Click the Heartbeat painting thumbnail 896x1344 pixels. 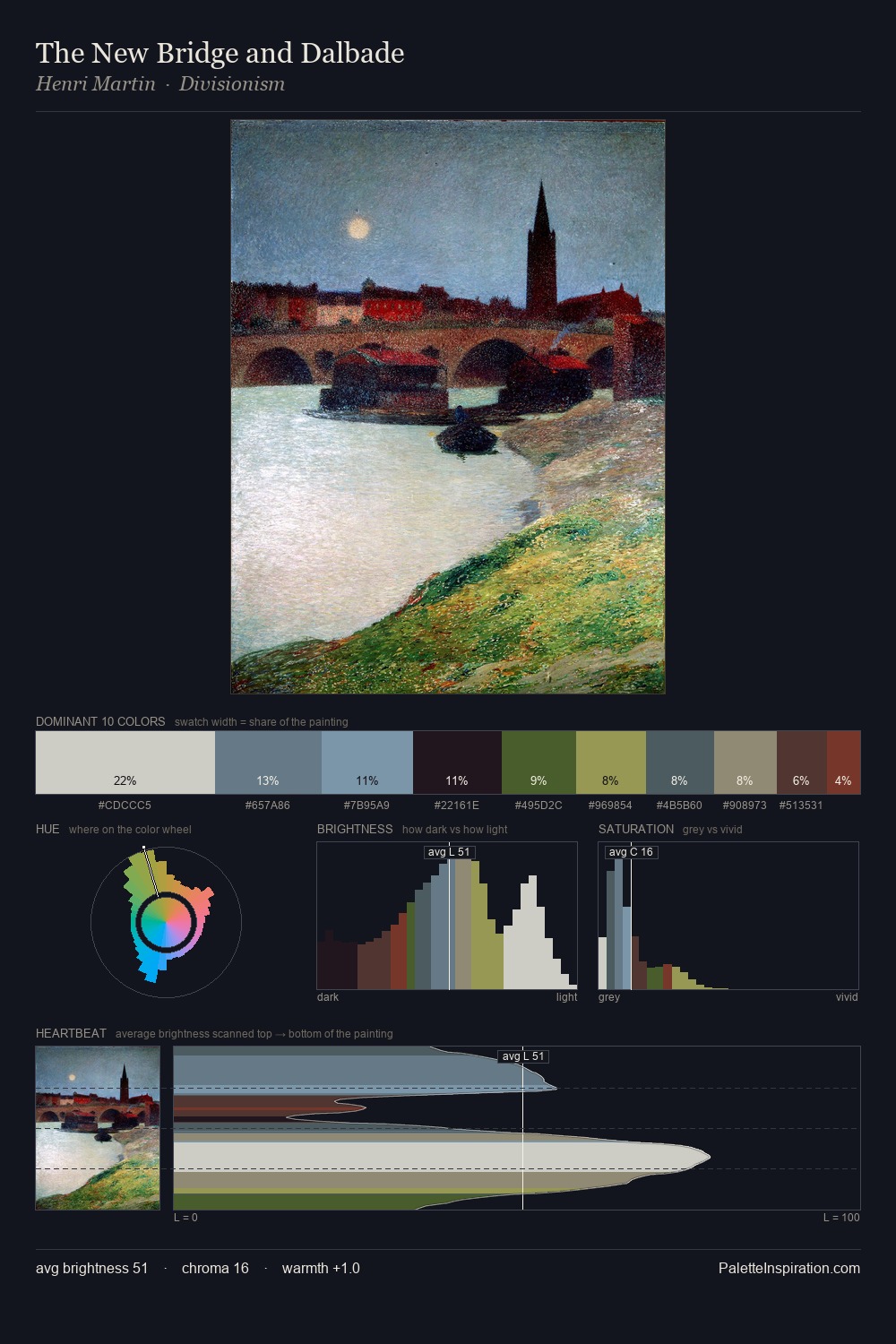coord(98,1128)
